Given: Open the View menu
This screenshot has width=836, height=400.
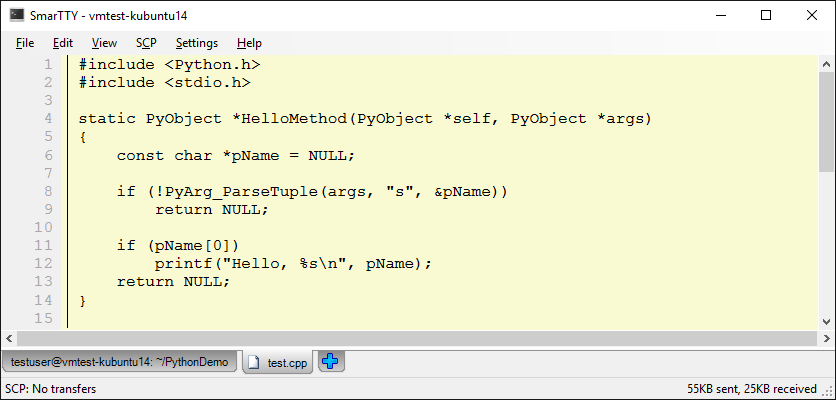Looking at the screenshot, I should [x=104, y=43].
